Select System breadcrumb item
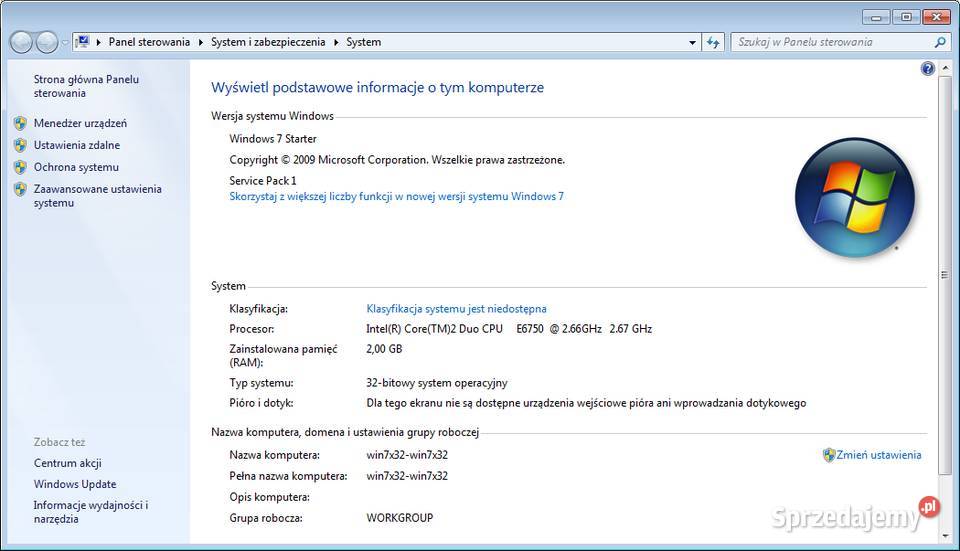This screenshot has width=960, height=551. 364,42
